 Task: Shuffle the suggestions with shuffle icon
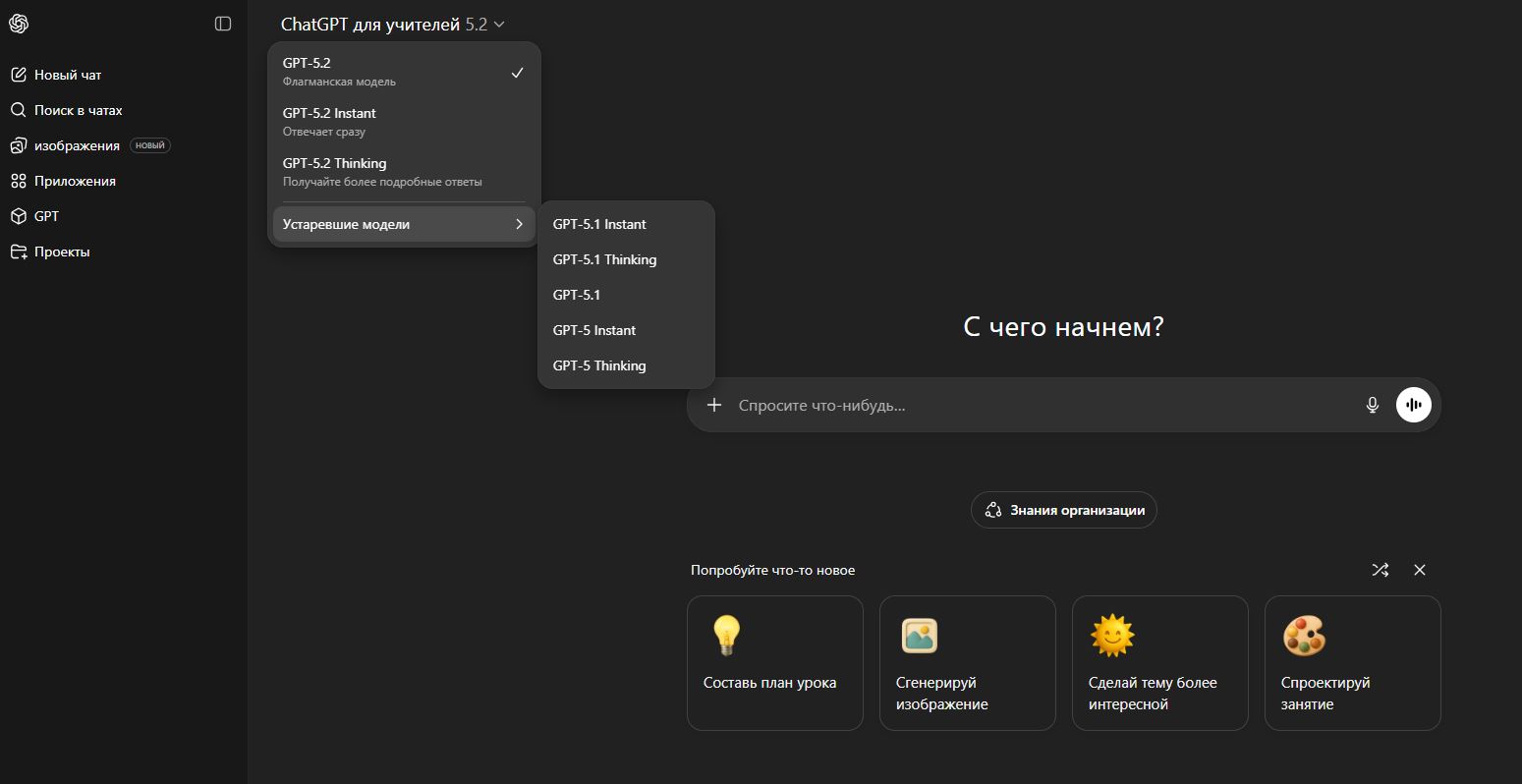1380,570
